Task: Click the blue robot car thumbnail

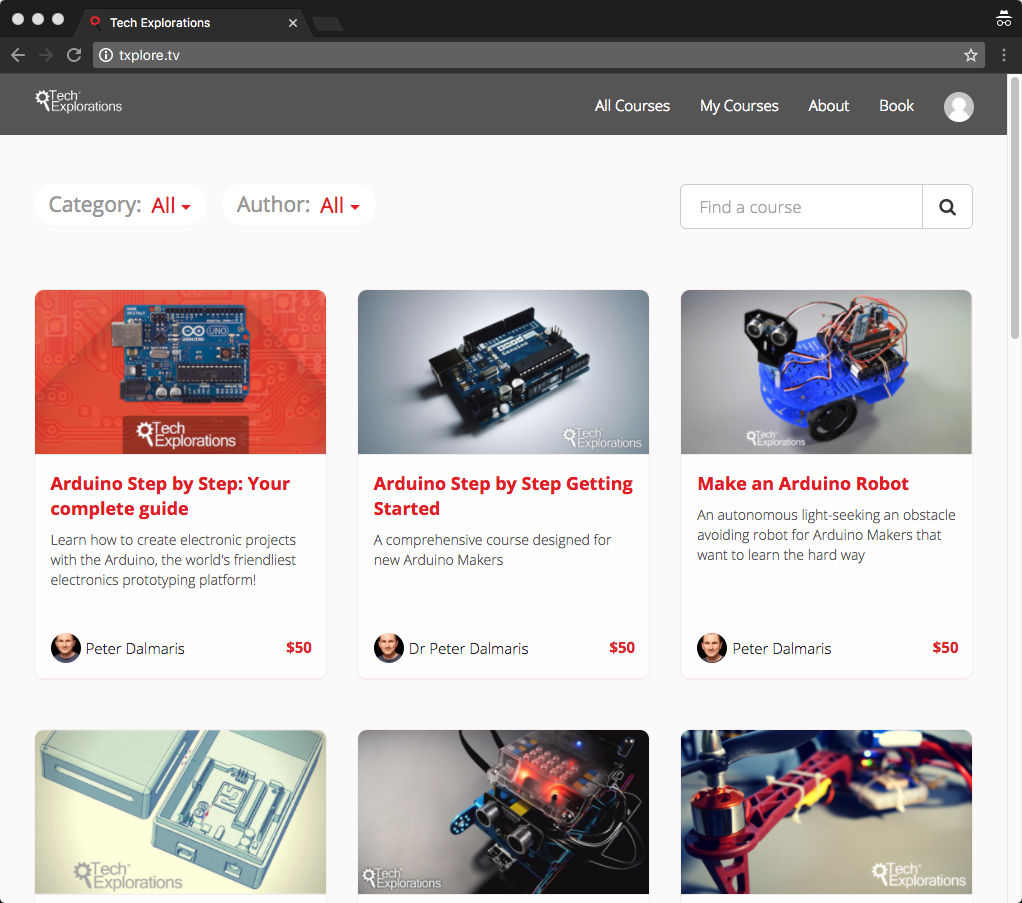Action: pos(826,372)
